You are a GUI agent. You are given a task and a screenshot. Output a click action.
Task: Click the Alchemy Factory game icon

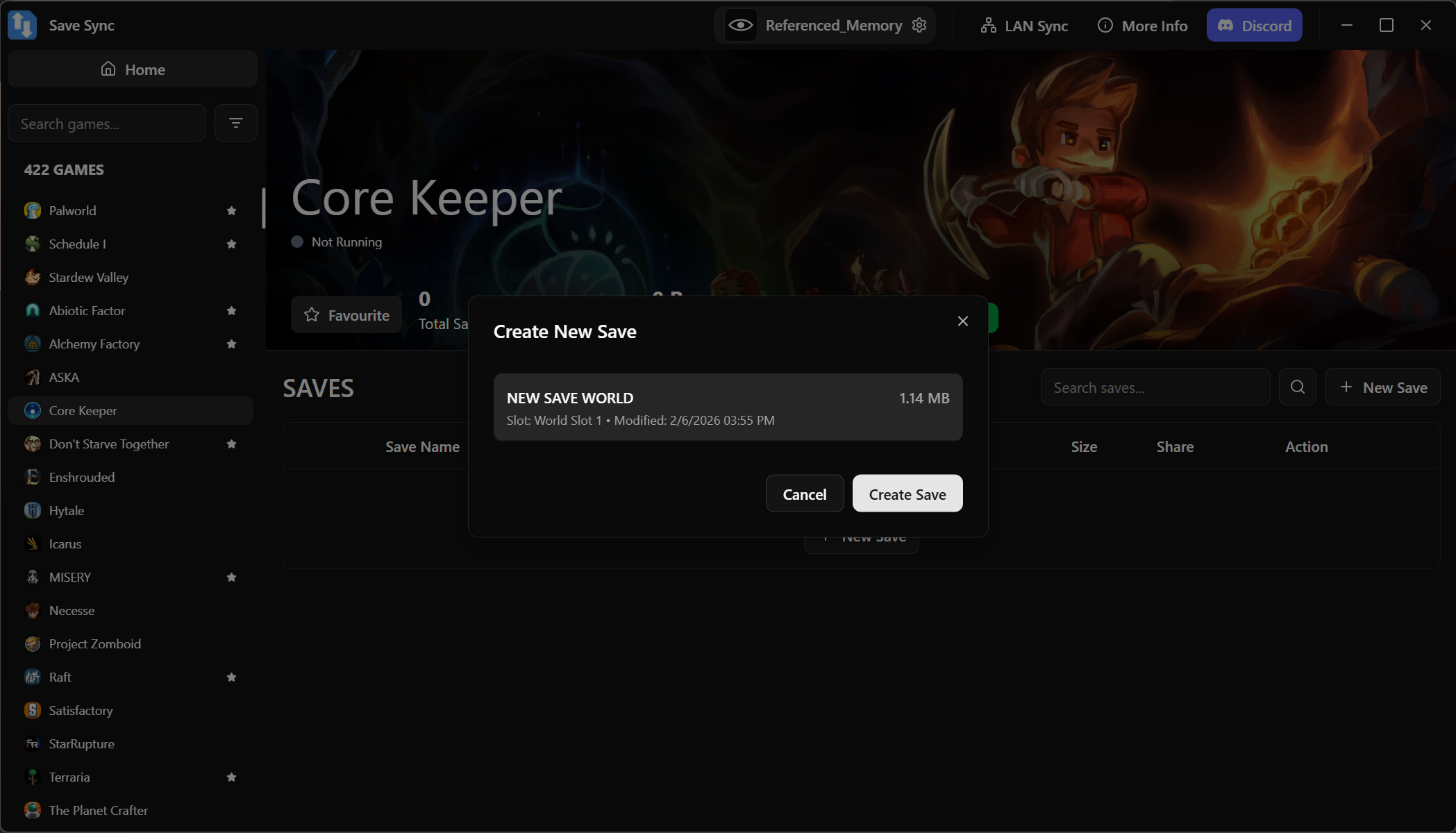(x=33, y=344)
